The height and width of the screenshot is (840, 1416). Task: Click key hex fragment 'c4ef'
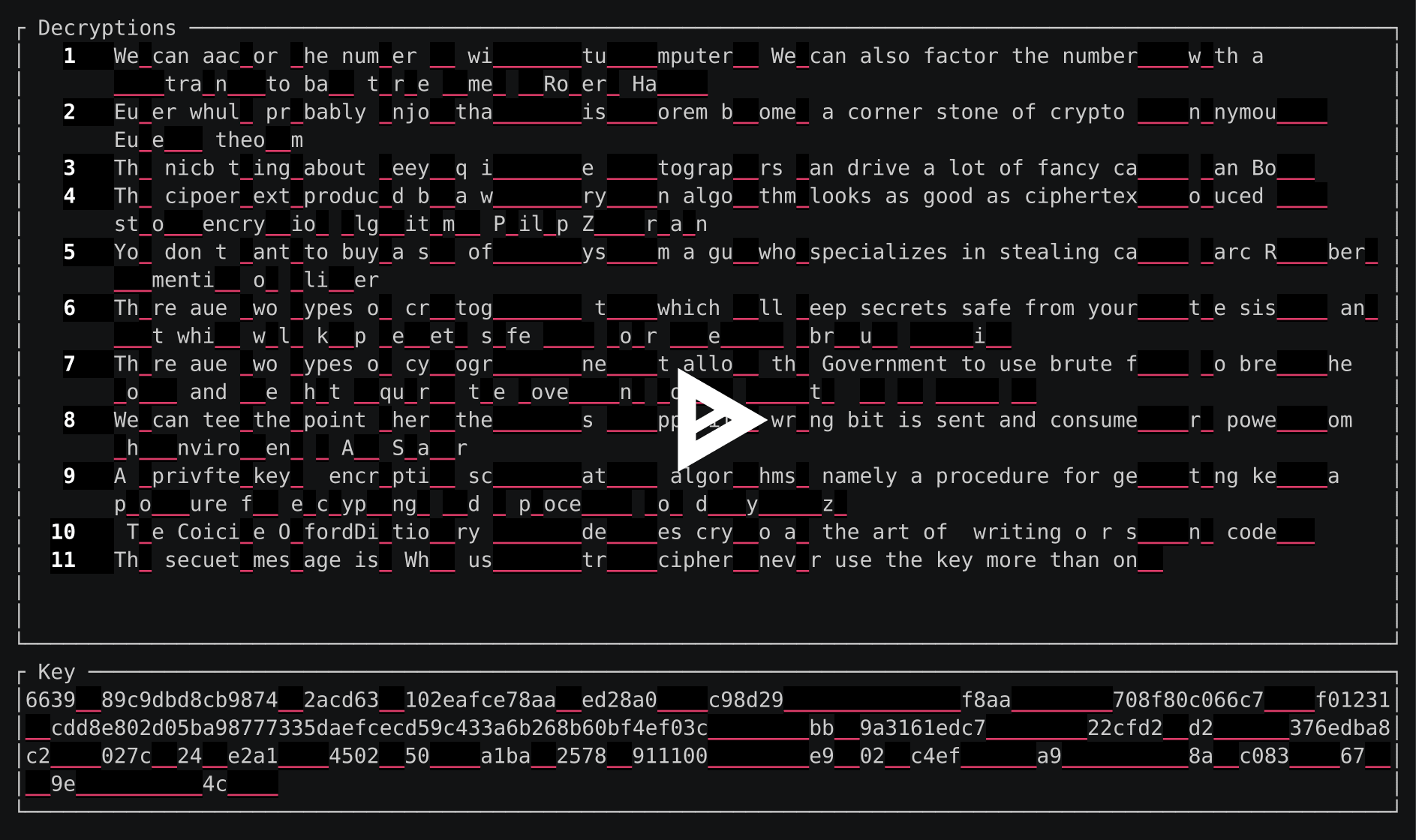(936, 756)
